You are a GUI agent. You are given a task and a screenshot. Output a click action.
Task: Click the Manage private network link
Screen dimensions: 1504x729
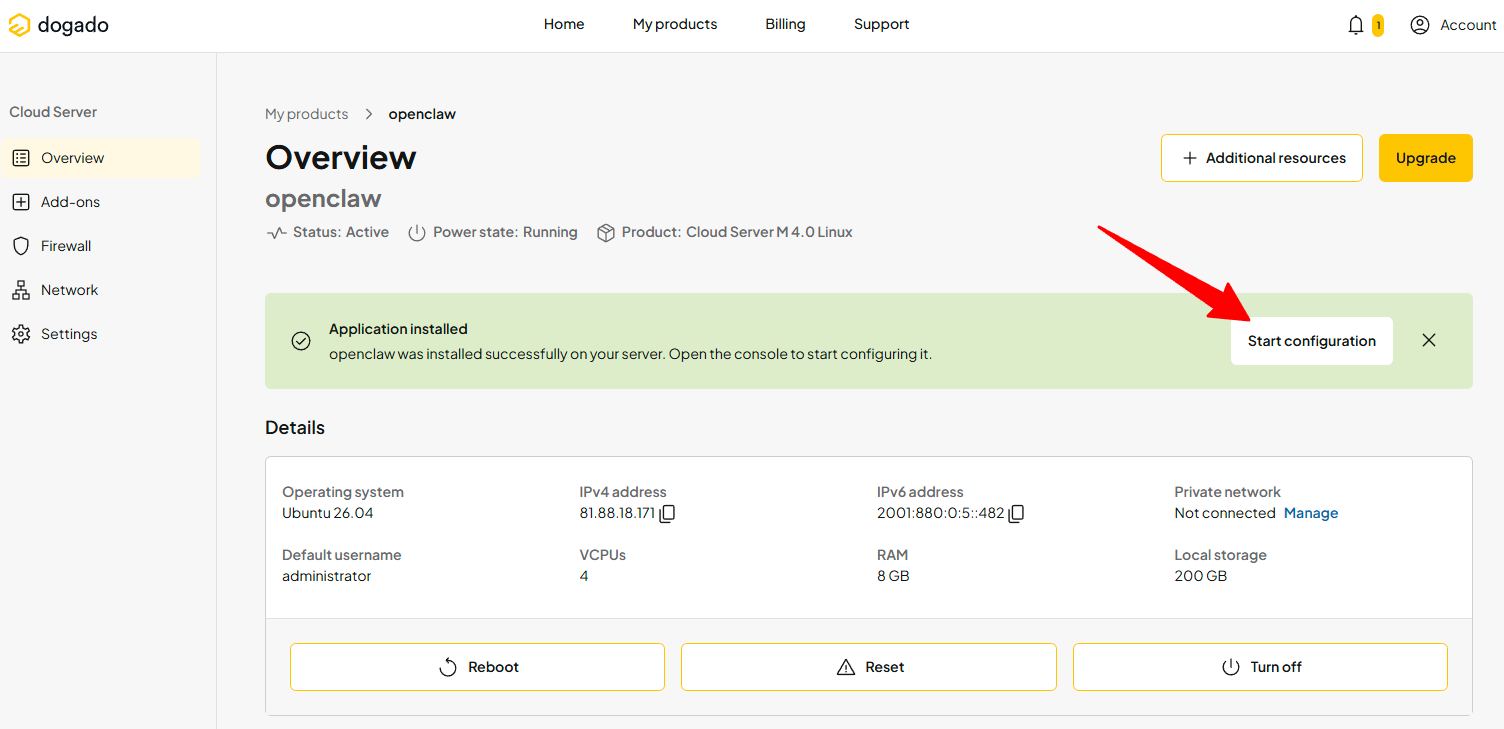1311,513
